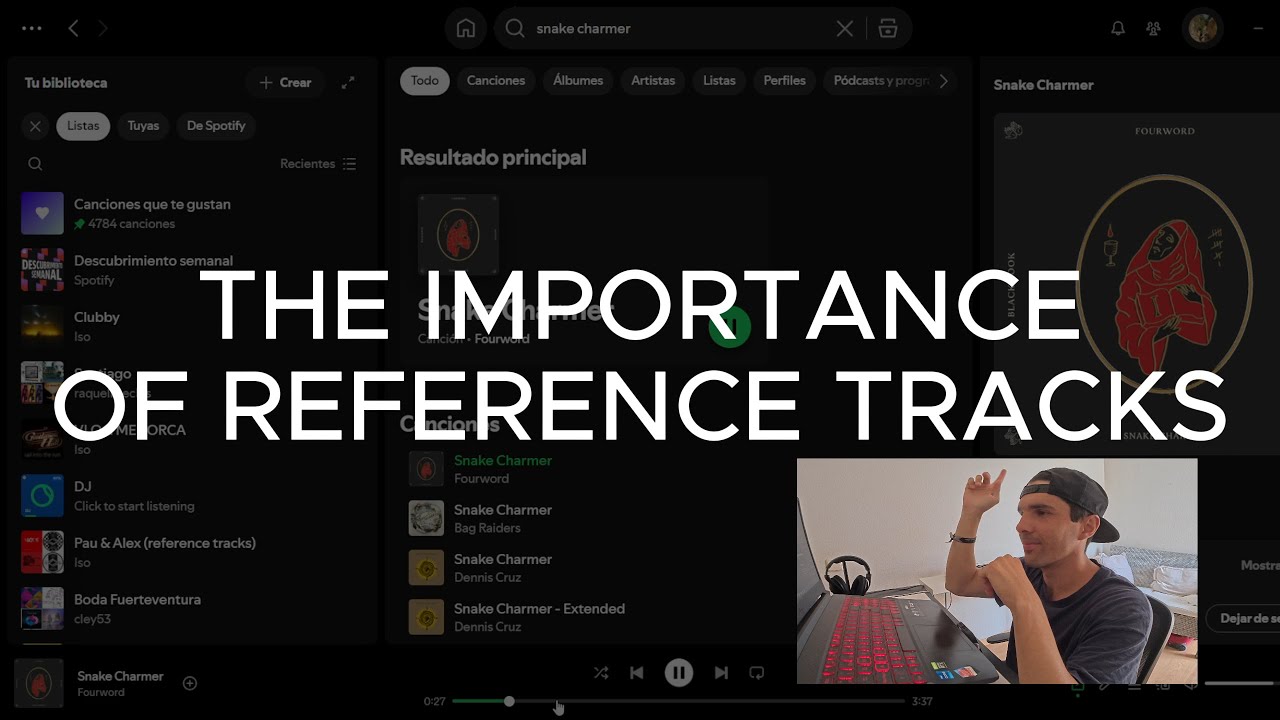Skip to the next track
1280x720 pixels.
tap(721, 673)
